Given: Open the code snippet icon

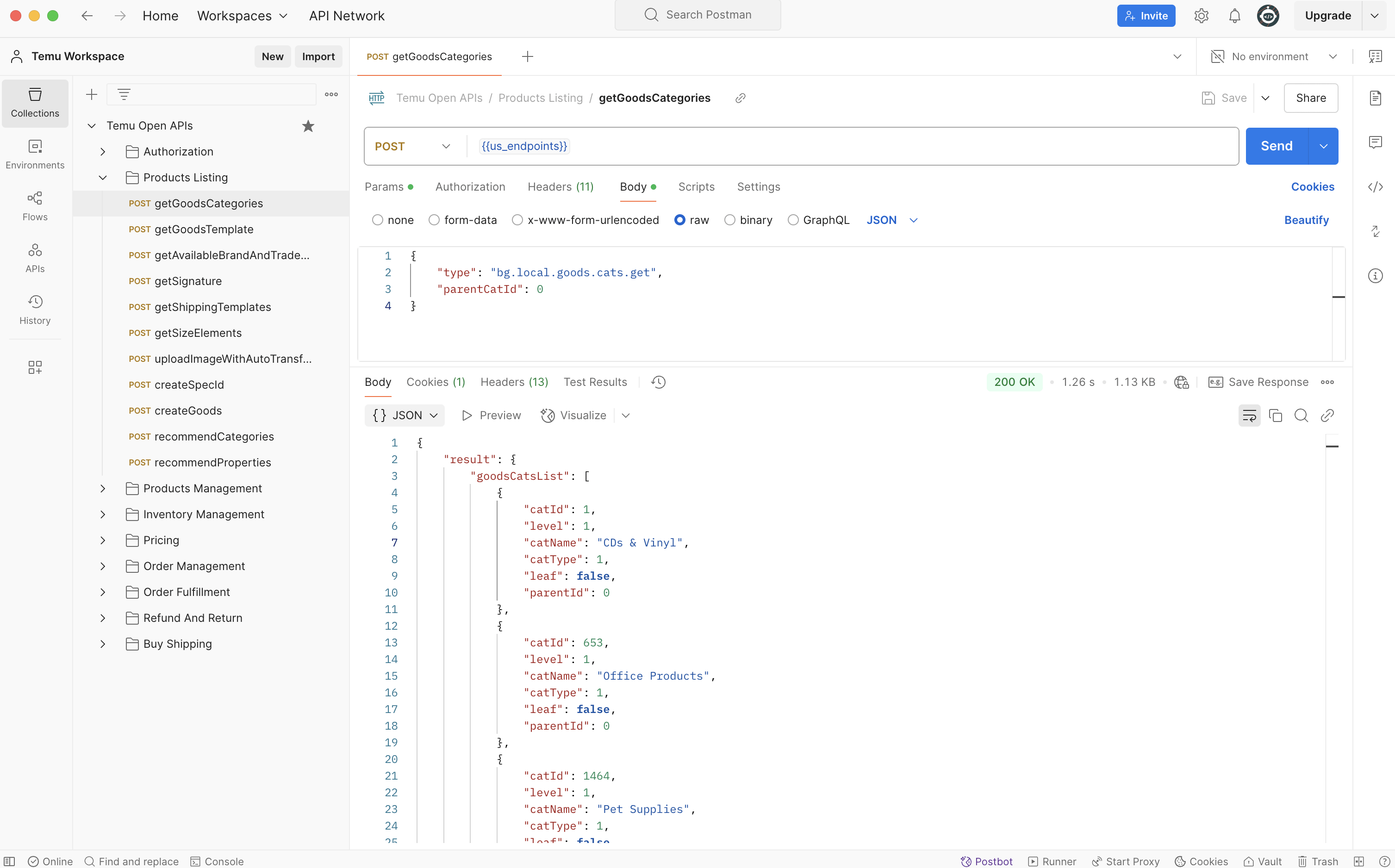Looking at the screenshot, I should 1375,186.
